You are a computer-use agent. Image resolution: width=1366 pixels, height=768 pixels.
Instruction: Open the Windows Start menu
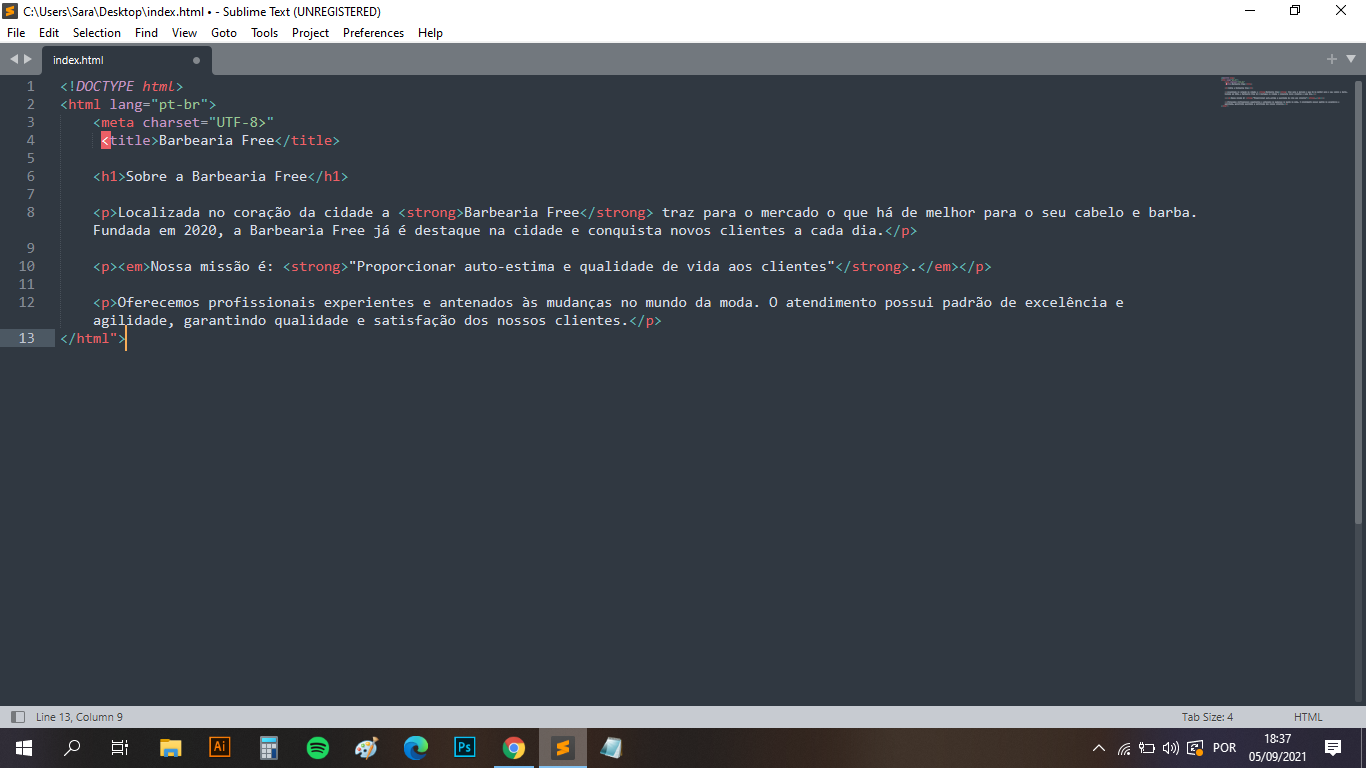(23, 748)
